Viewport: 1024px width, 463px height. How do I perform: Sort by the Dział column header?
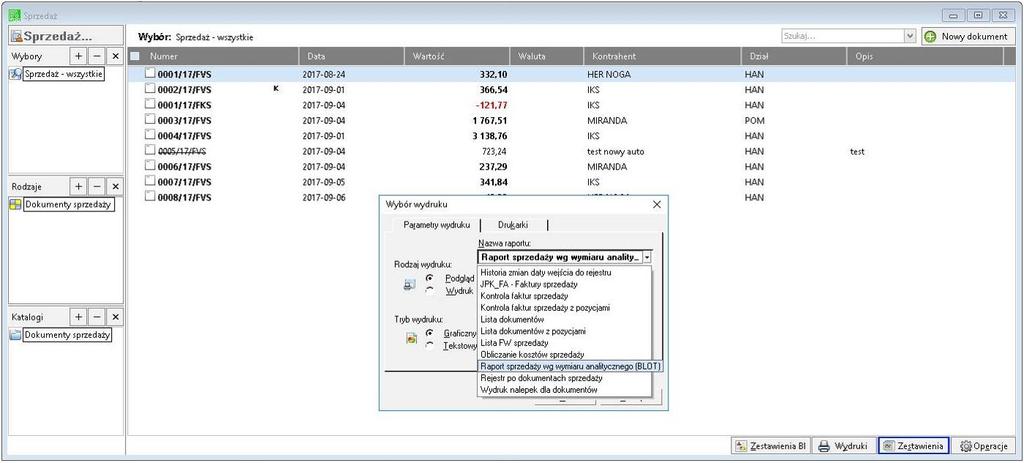tap(794, 56)
